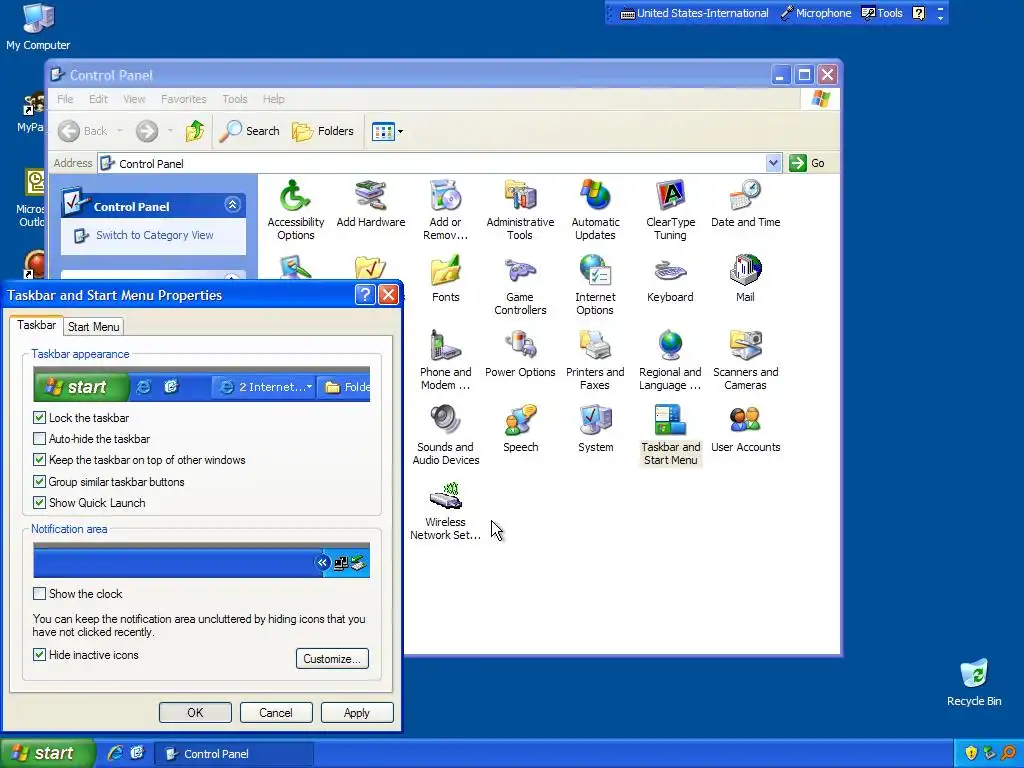The height and width of the screenshot is (768, 1024).
Task: Open the address bar dropdown arrow
Action: point(773,163)
